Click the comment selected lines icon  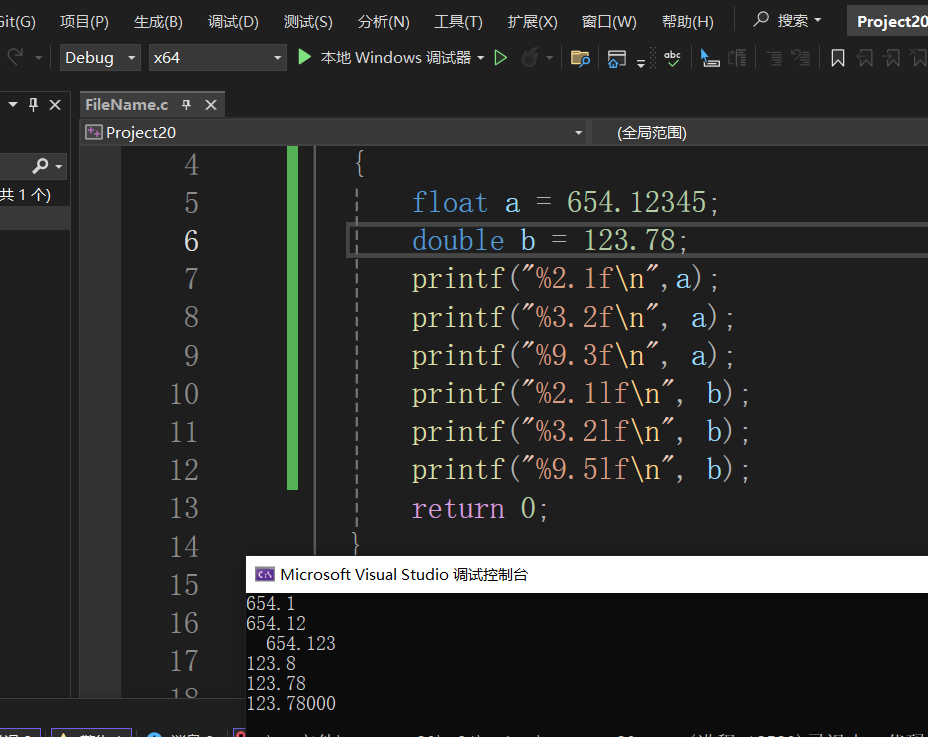point(774,58)
